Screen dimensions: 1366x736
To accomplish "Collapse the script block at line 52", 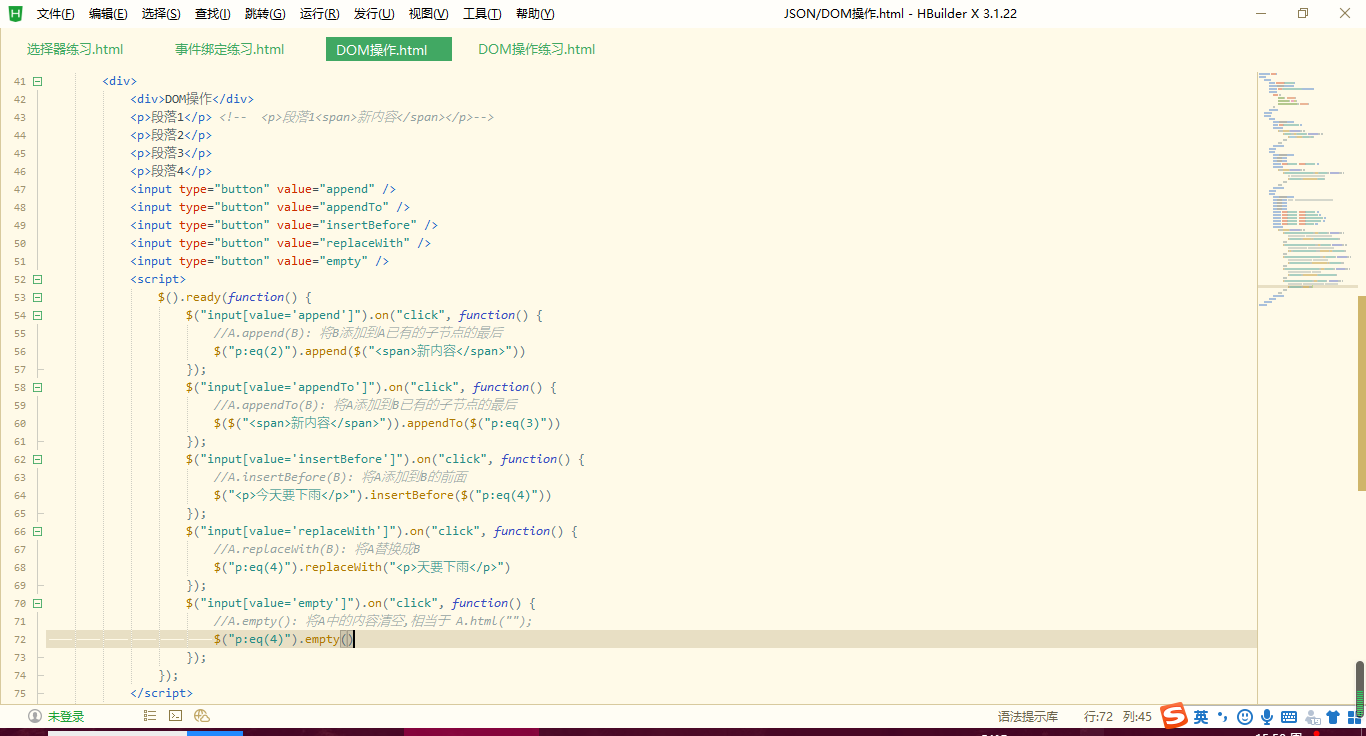I will point(37,279).
